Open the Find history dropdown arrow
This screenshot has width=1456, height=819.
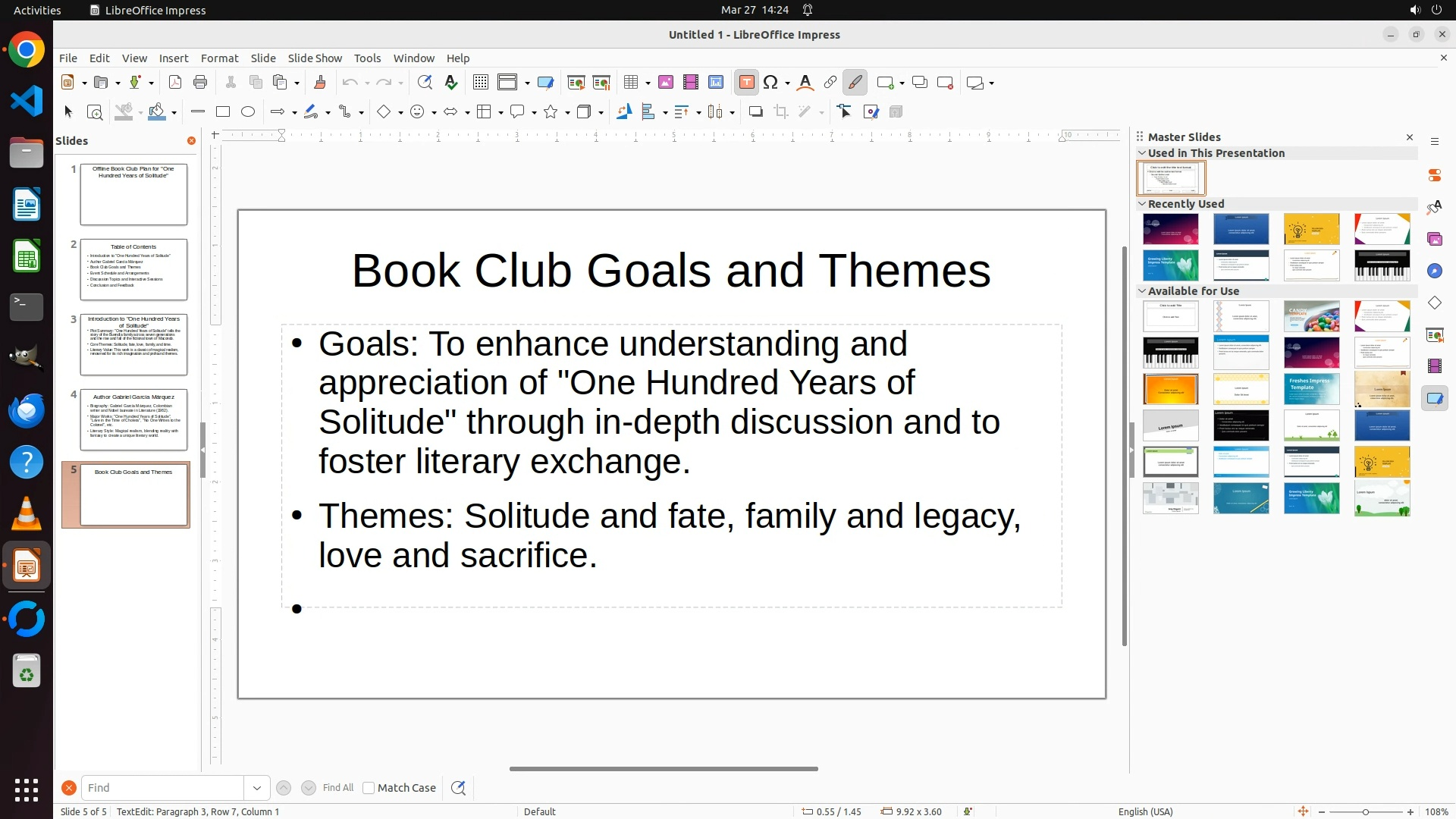257,788
